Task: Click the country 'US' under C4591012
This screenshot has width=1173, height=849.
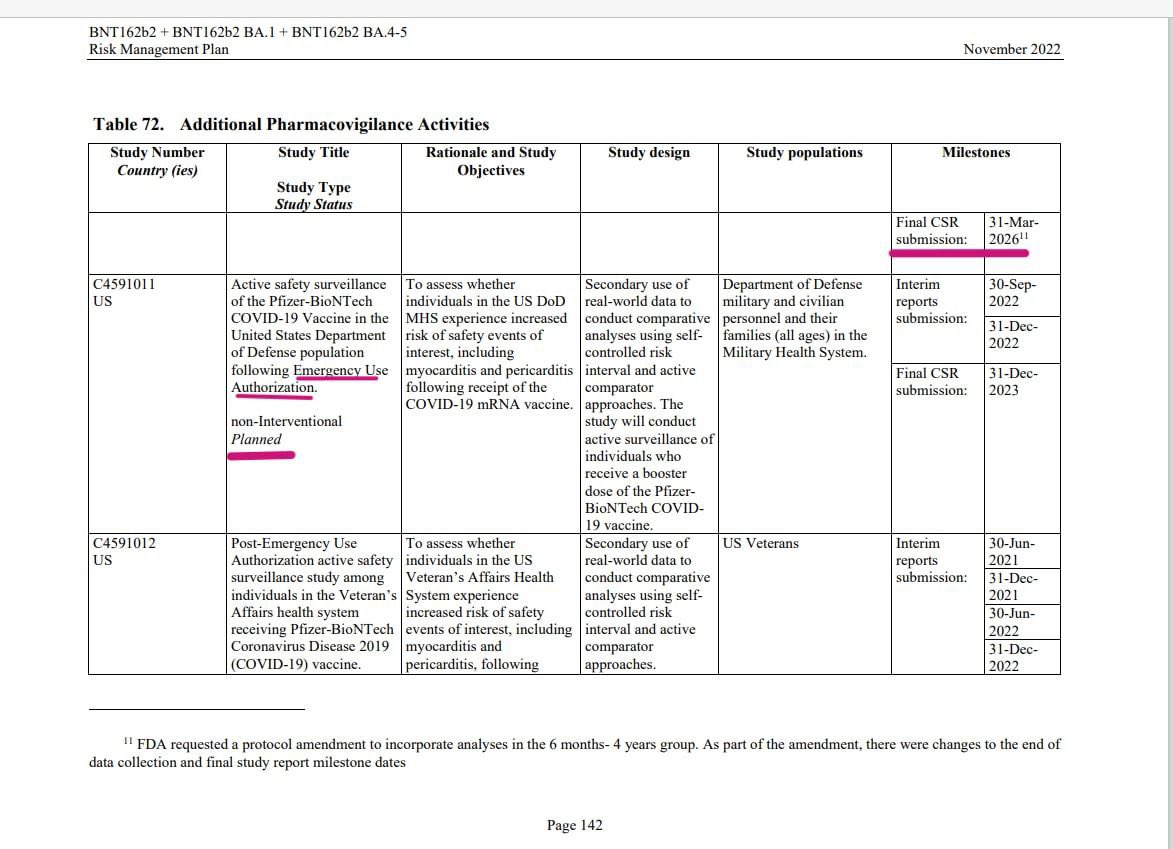Action: pyautogui.click(x=102, y=560)
